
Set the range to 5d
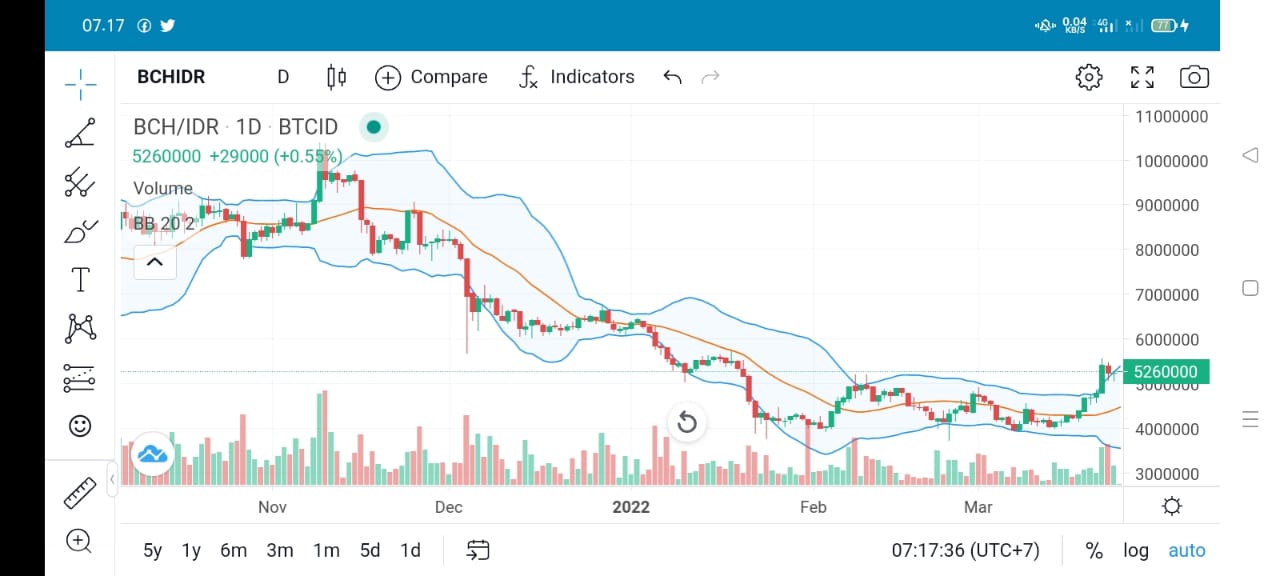coord(370,550)
